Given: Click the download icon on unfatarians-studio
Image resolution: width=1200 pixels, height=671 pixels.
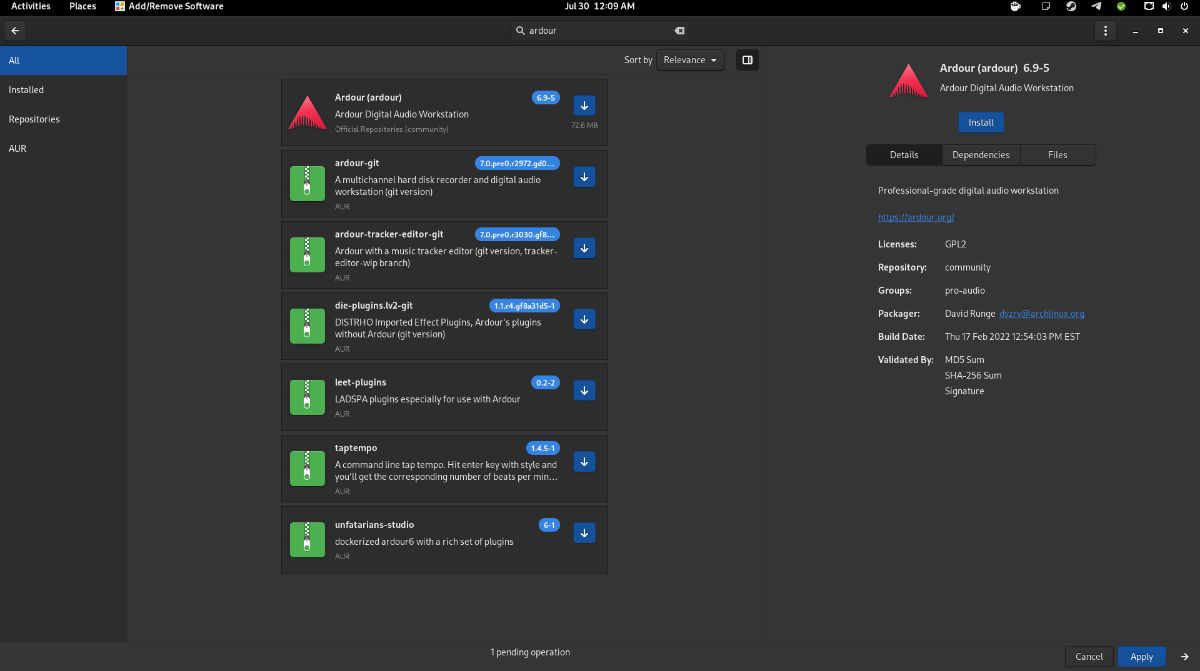Looking at the screenshot, I should 584,533.
